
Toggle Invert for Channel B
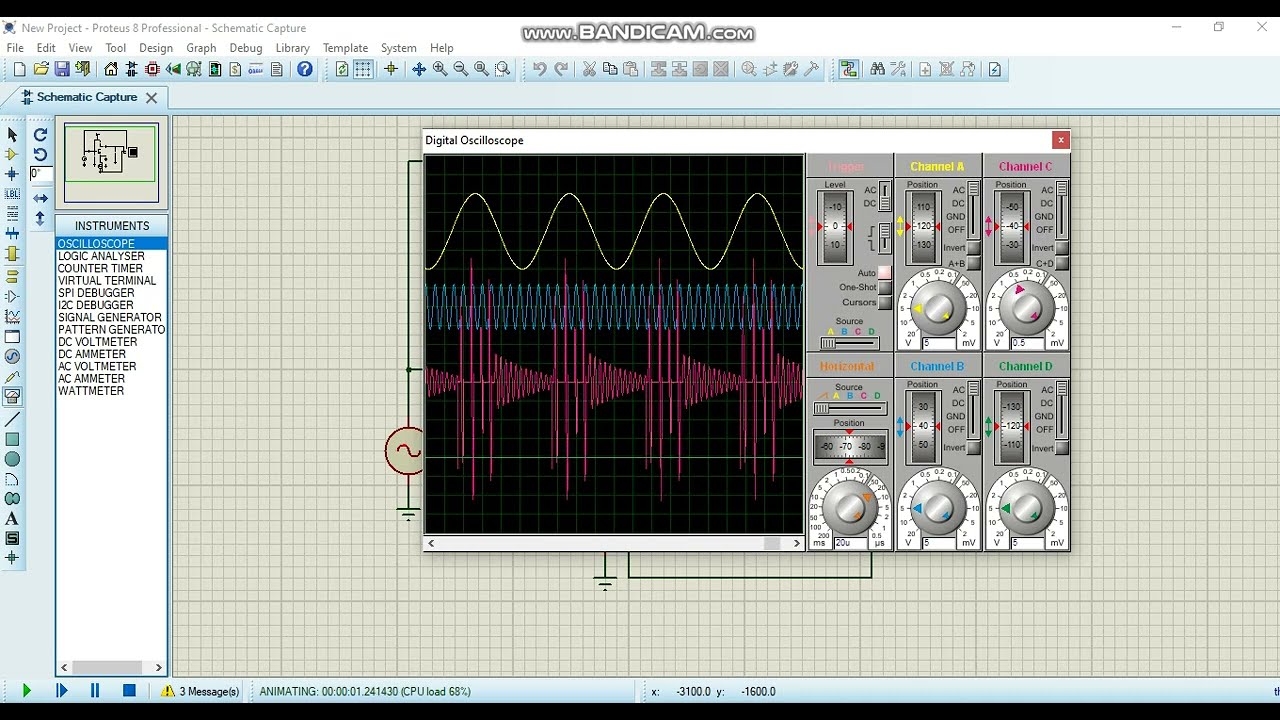coord(973,448)
